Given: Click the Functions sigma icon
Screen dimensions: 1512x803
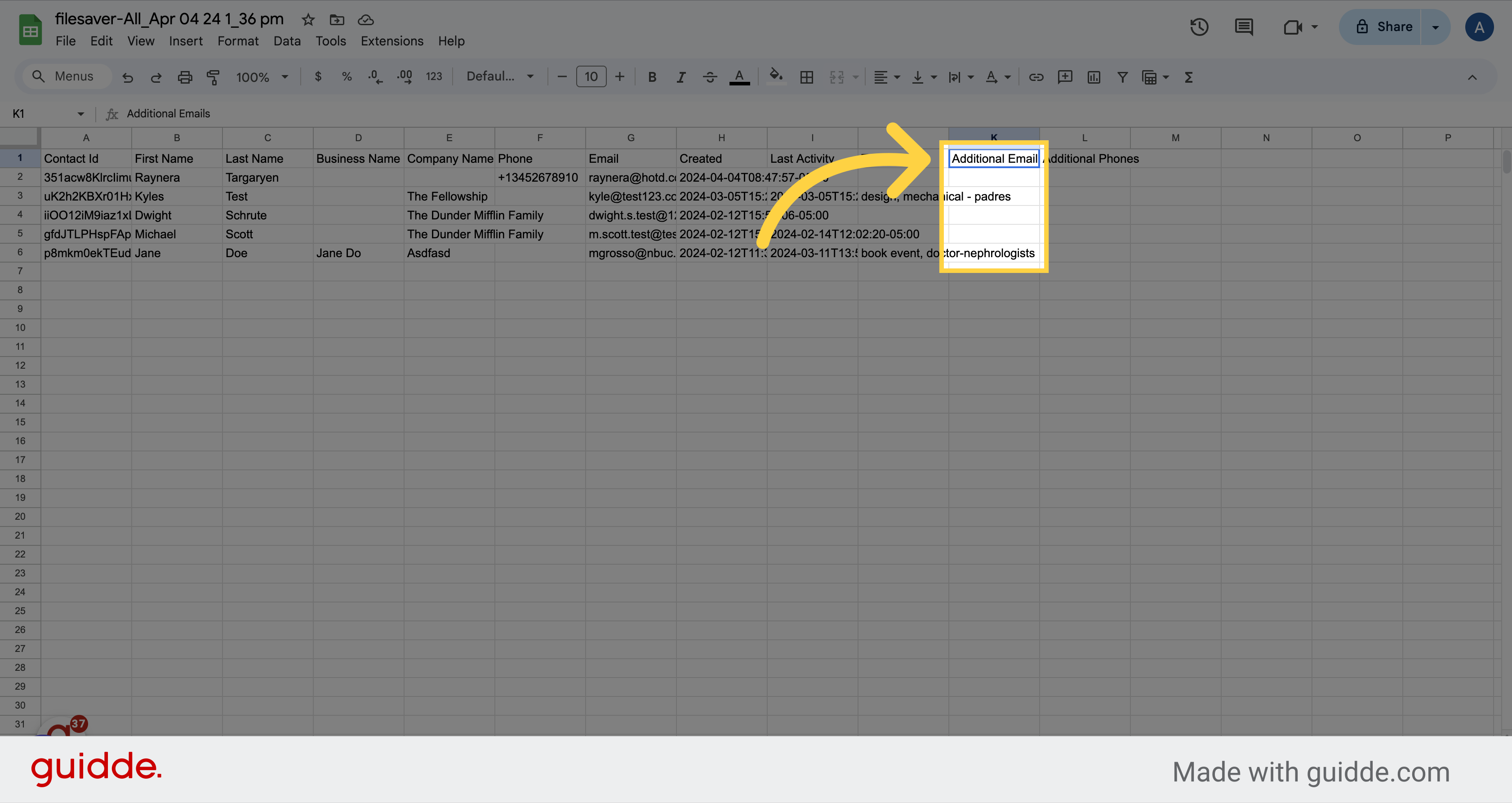Looking at the screenshot, I should 1188,77.
